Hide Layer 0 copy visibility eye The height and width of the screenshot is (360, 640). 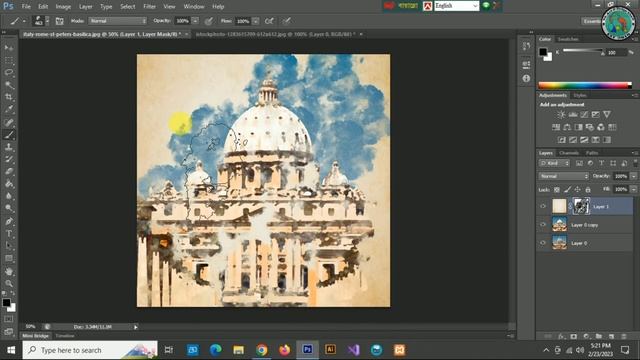click(543, 224)
